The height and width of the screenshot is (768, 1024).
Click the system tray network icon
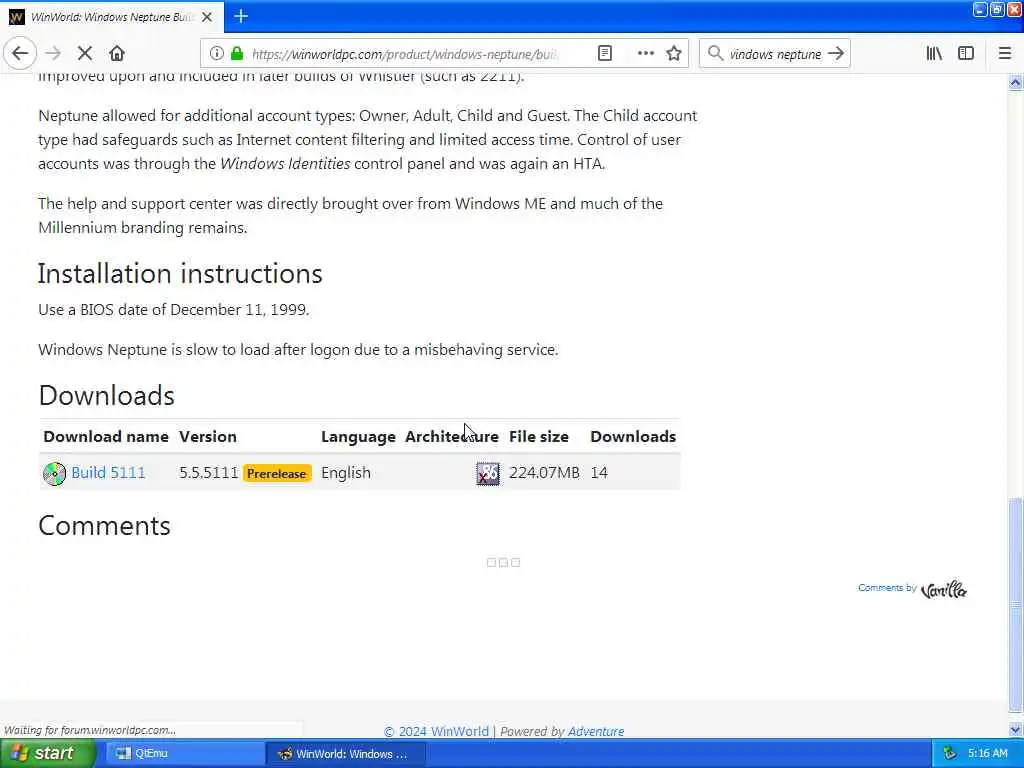(x=951, y=754)
